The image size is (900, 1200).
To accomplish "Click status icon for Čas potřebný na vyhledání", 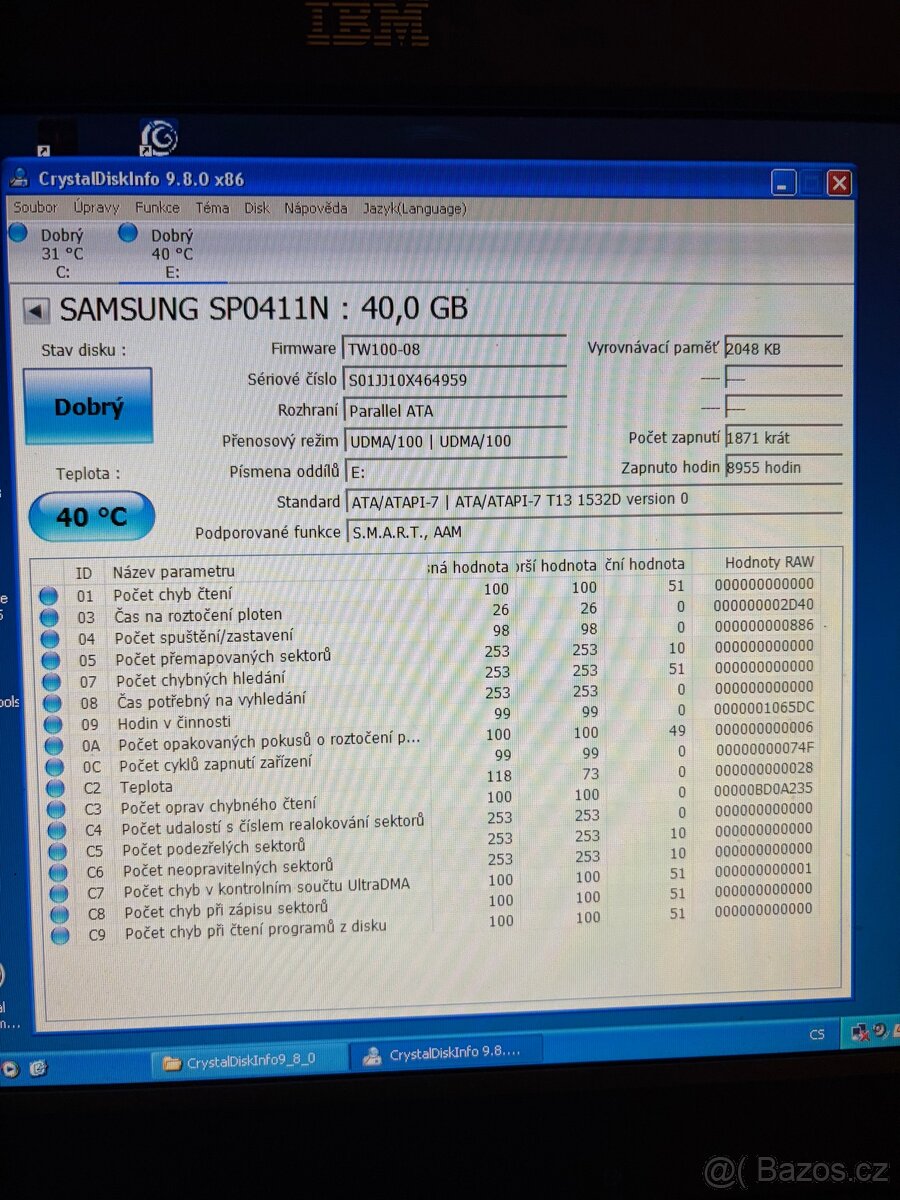I will click(51, 702).
